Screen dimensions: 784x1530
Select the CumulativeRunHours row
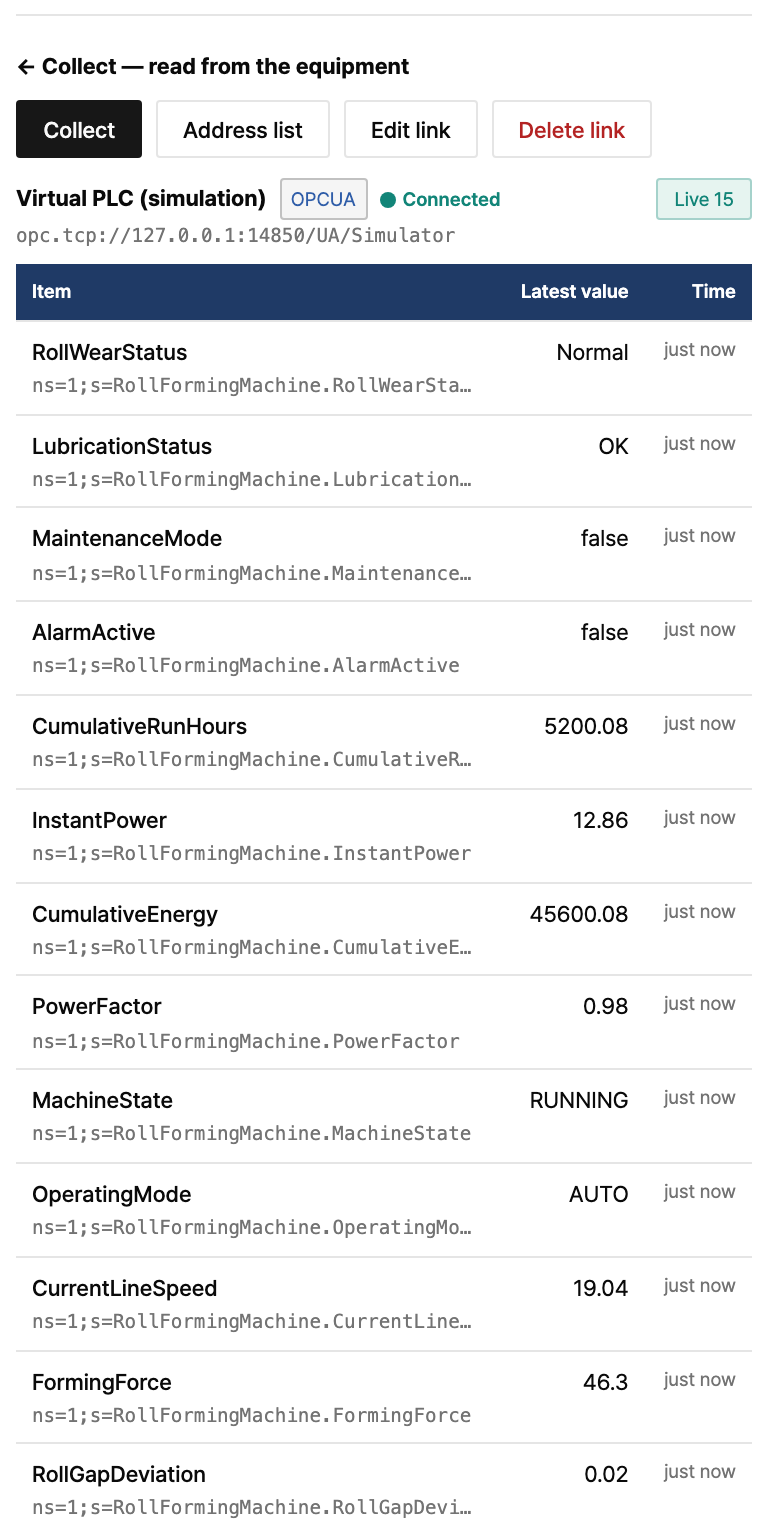point(384,742)
